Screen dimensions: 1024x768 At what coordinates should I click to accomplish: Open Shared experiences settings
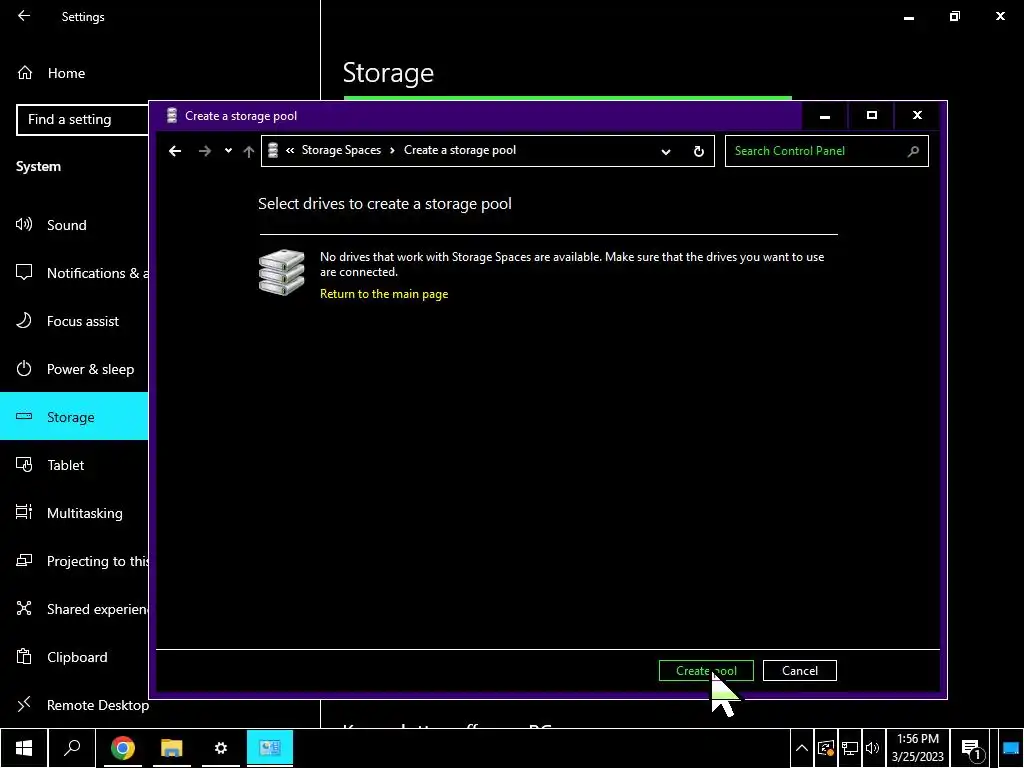coord(74,609)
